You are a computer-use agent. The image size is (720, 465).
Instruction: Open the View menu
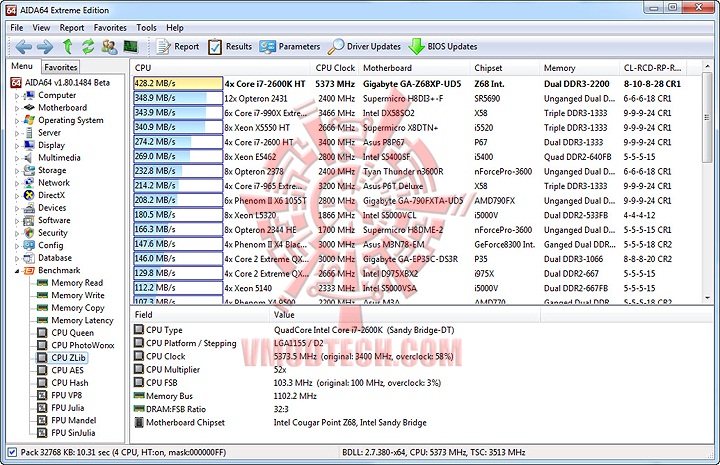pos(41,28)
